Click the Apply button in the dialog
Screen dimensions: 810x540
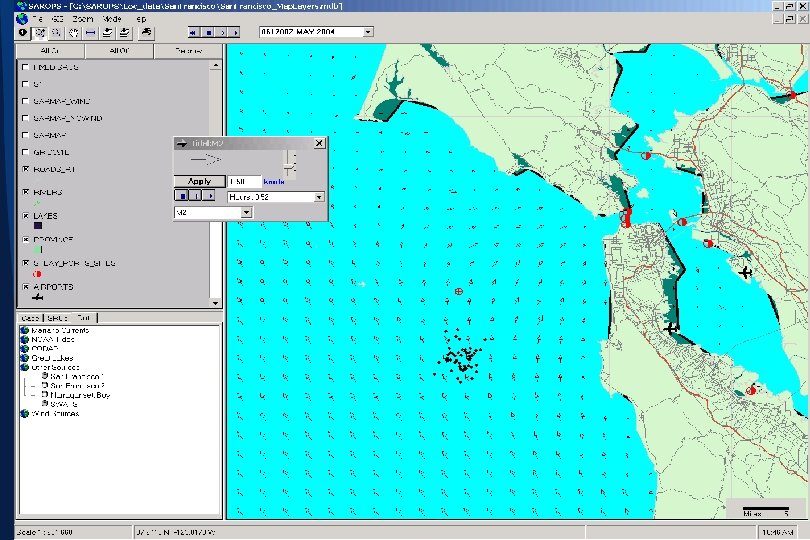199,182
